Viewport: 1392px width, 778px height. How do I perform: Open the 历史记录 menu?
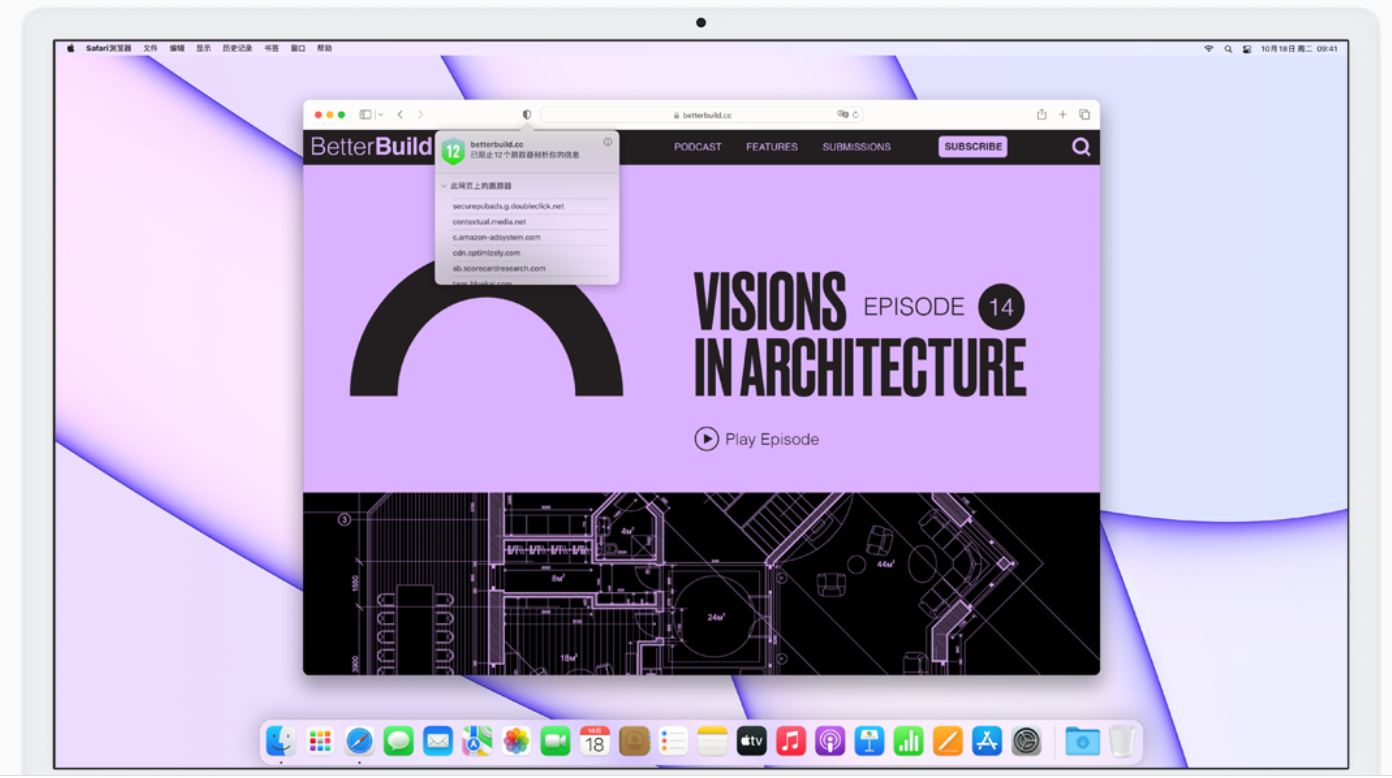[237, 48]
